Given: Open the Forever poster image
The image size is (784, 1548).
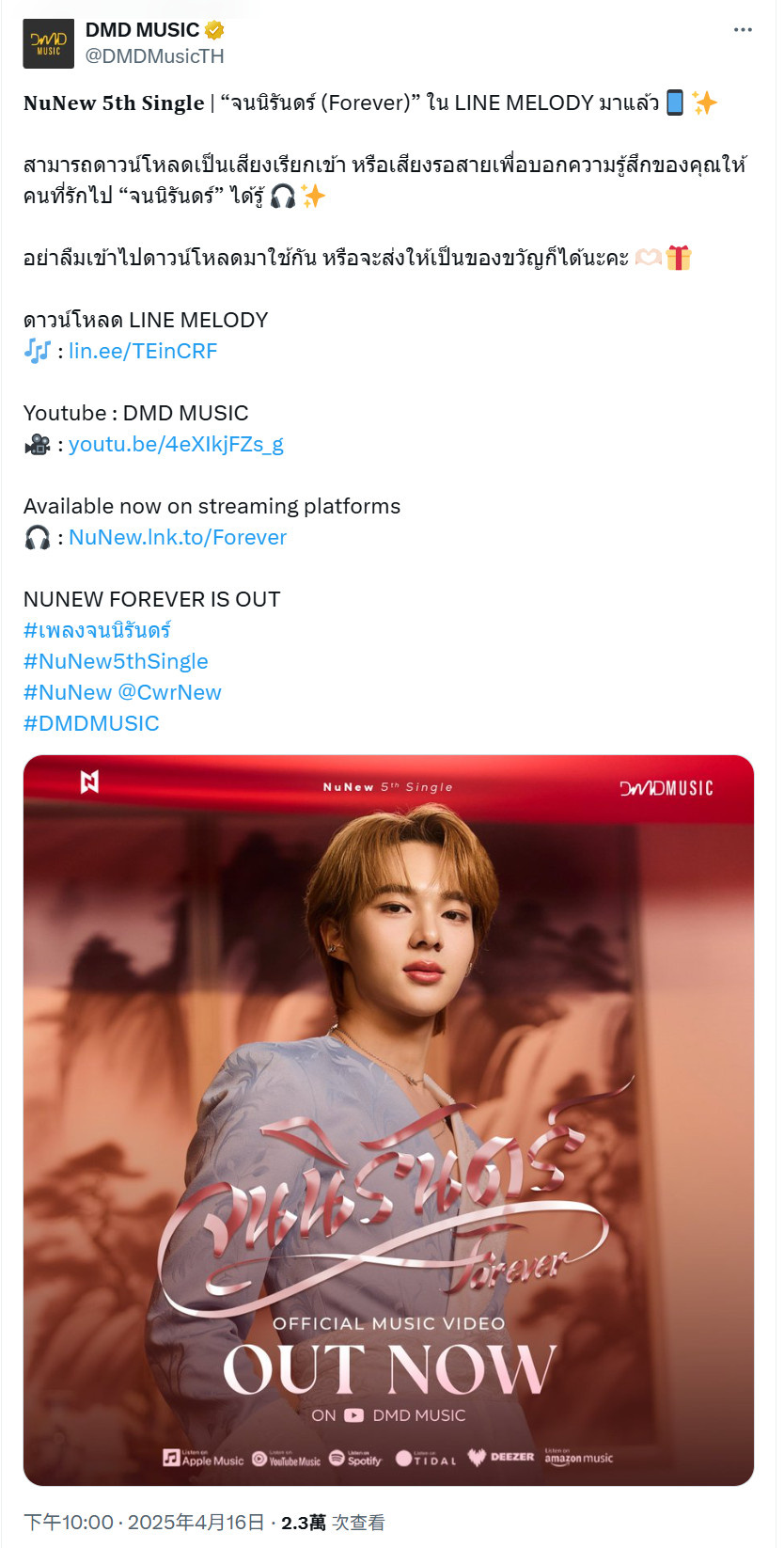Looking at the screenshot, I should point(388,1120).
